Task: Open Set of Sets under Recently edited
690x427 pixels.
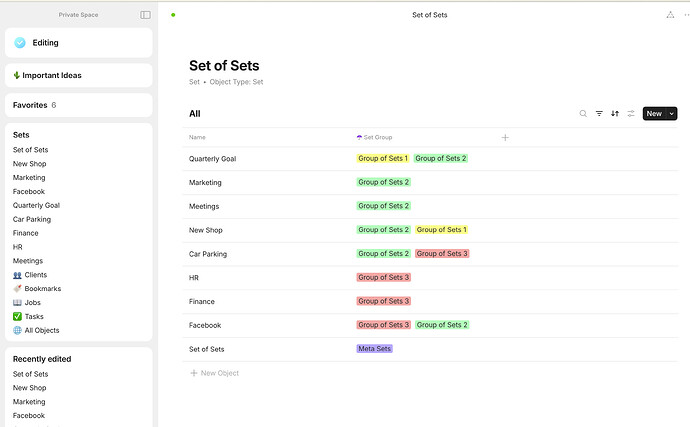Action: coord(30,374)
